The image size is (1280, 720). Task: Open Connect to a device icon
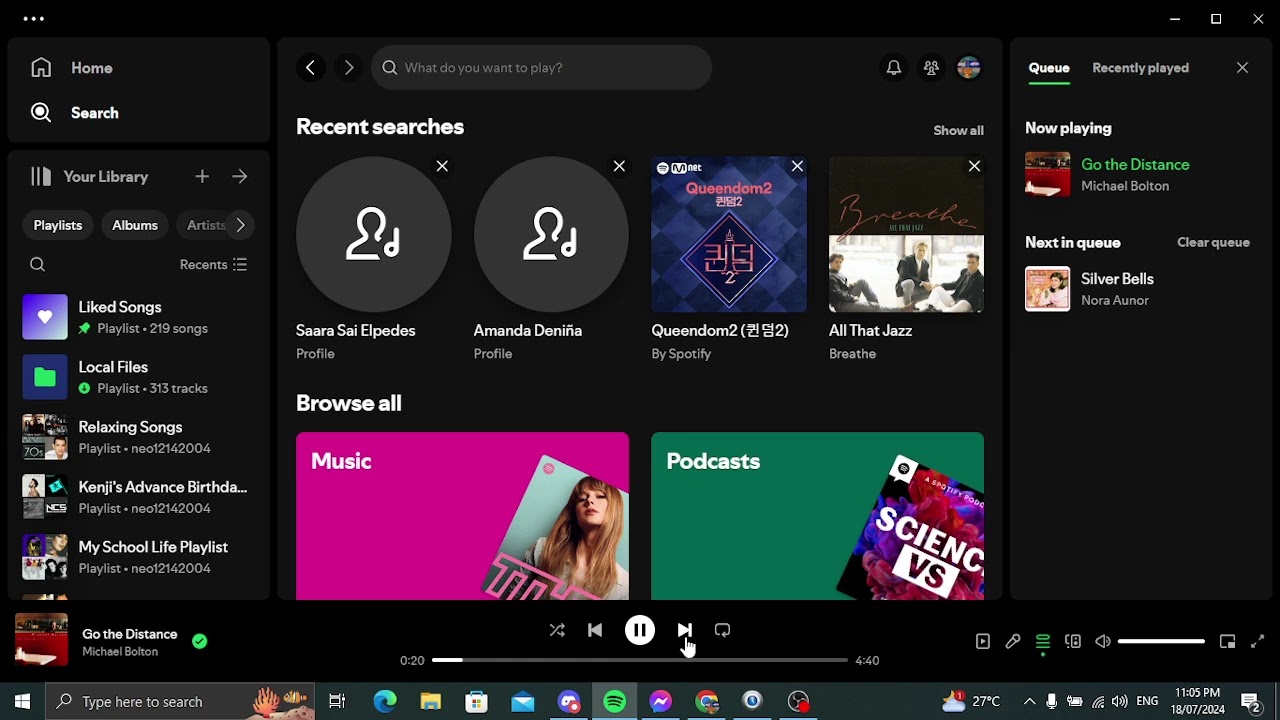(x=1073, y=642)
